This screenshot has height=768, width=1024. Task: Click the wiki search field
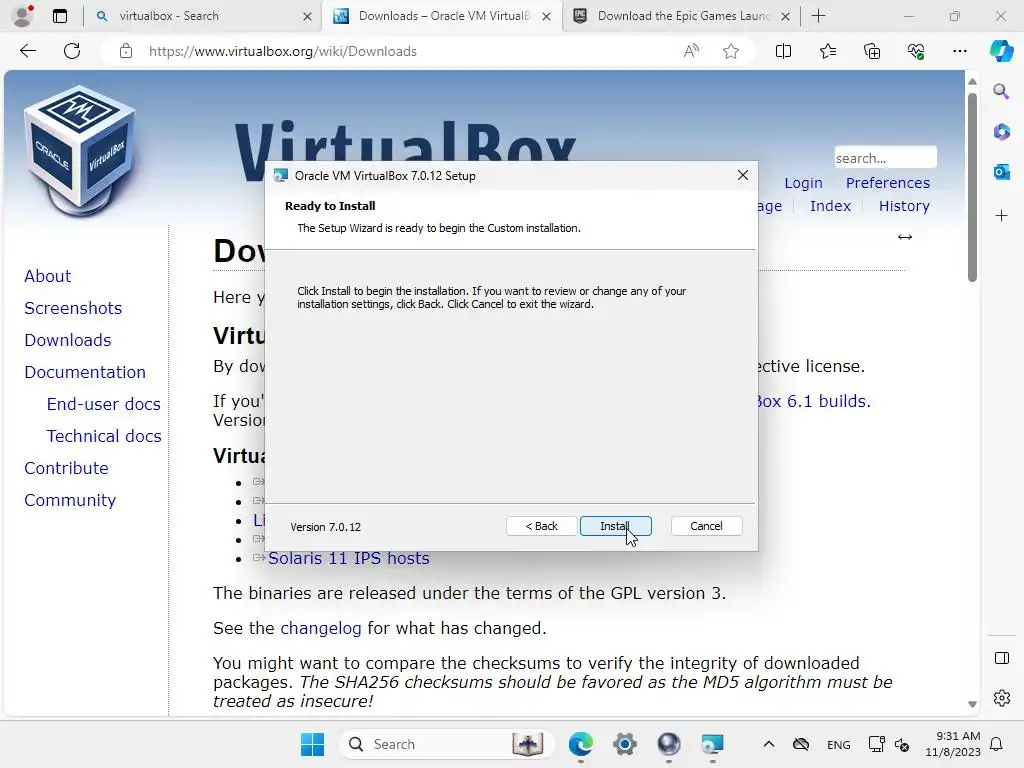pyautogui.click(x=885, y=158)
